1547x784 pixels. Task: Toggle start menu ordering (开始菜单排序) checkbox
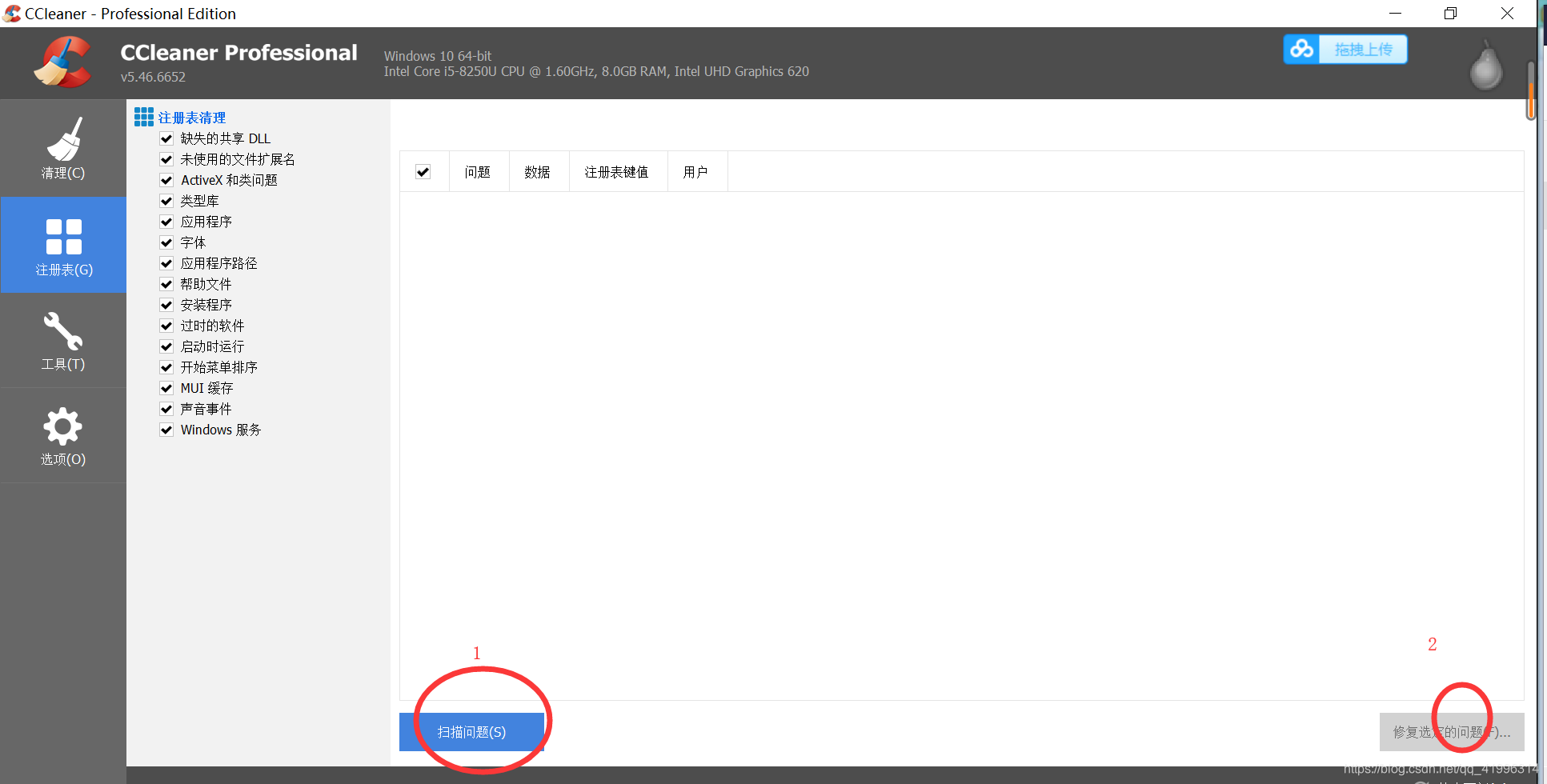(166, 367)
